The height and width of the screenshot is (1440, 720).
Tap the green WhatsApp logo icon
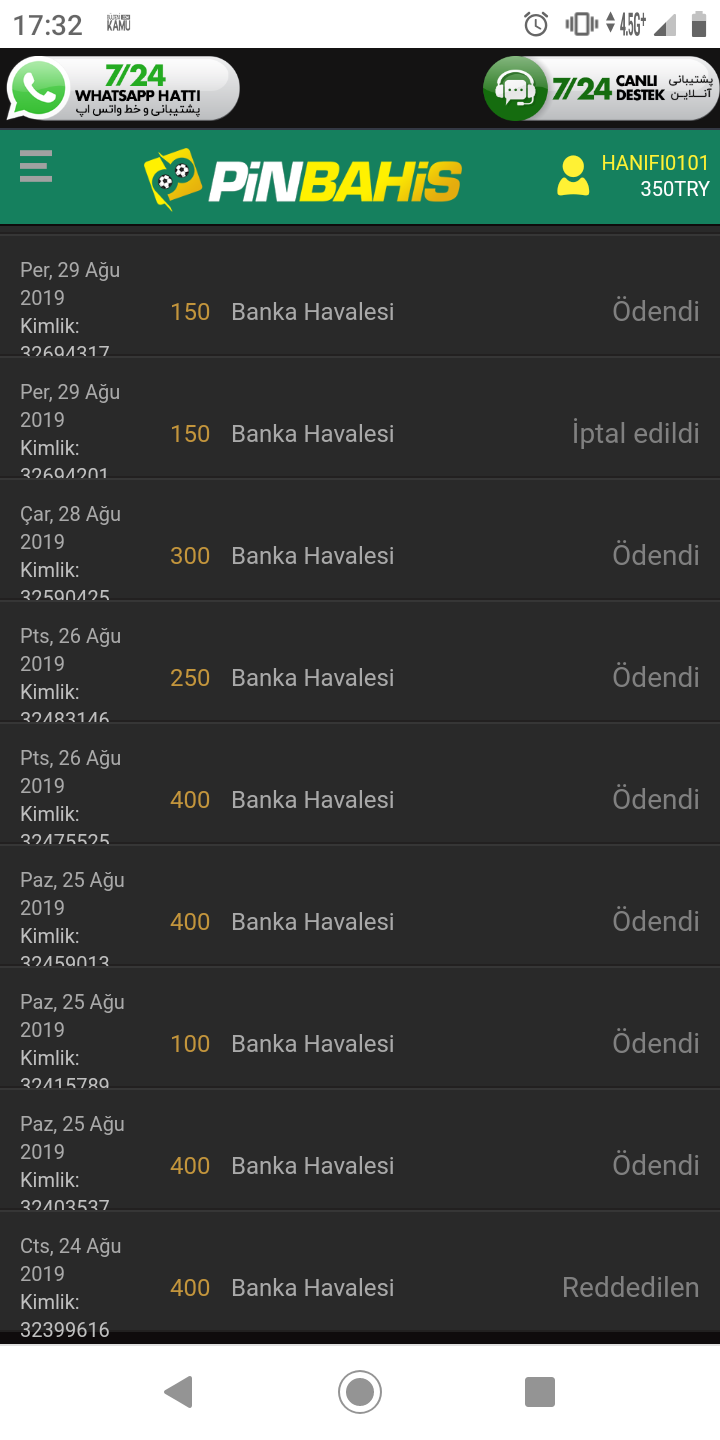pyautogui.click(x=38, y=89)
